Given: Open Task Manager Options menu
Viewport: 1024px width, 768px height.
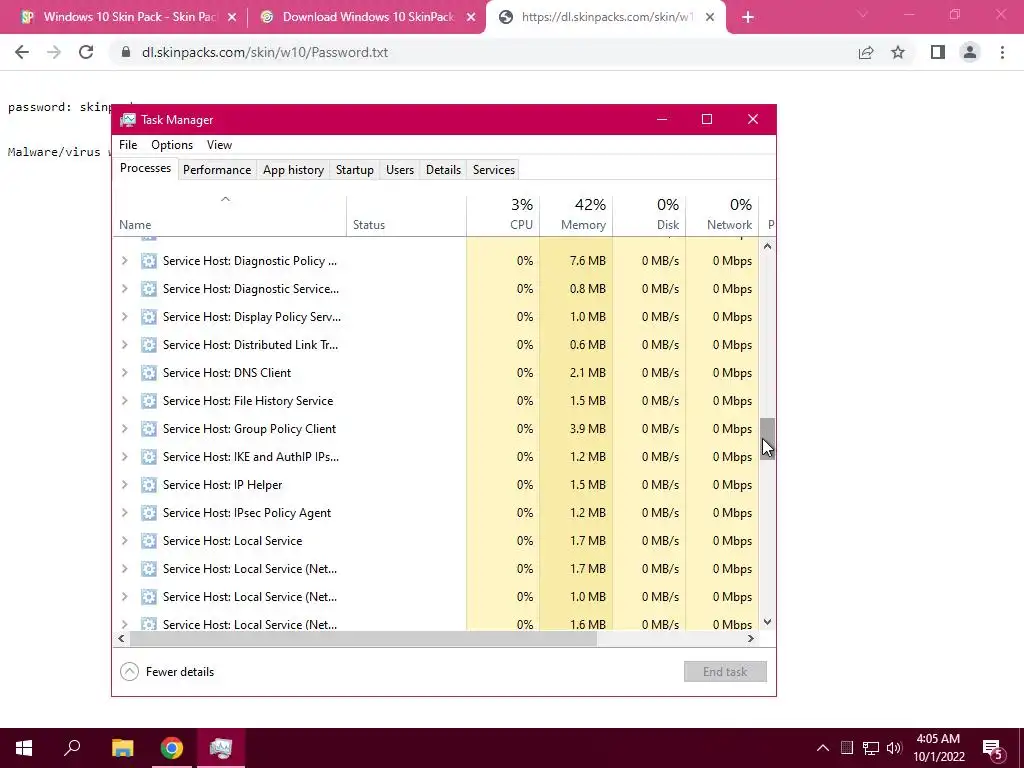Looking at the screenshot, I should point(172,145).
